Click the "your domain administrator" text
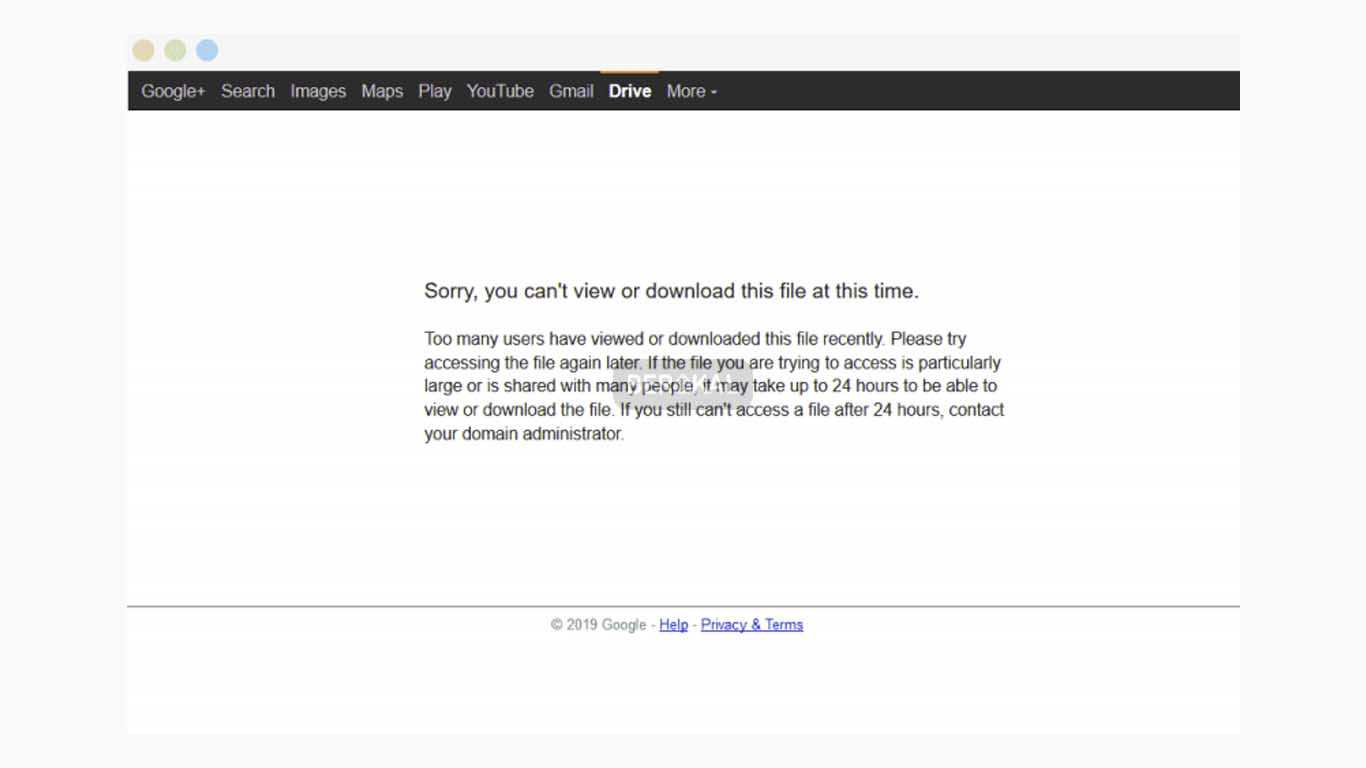 coord(523,434)
